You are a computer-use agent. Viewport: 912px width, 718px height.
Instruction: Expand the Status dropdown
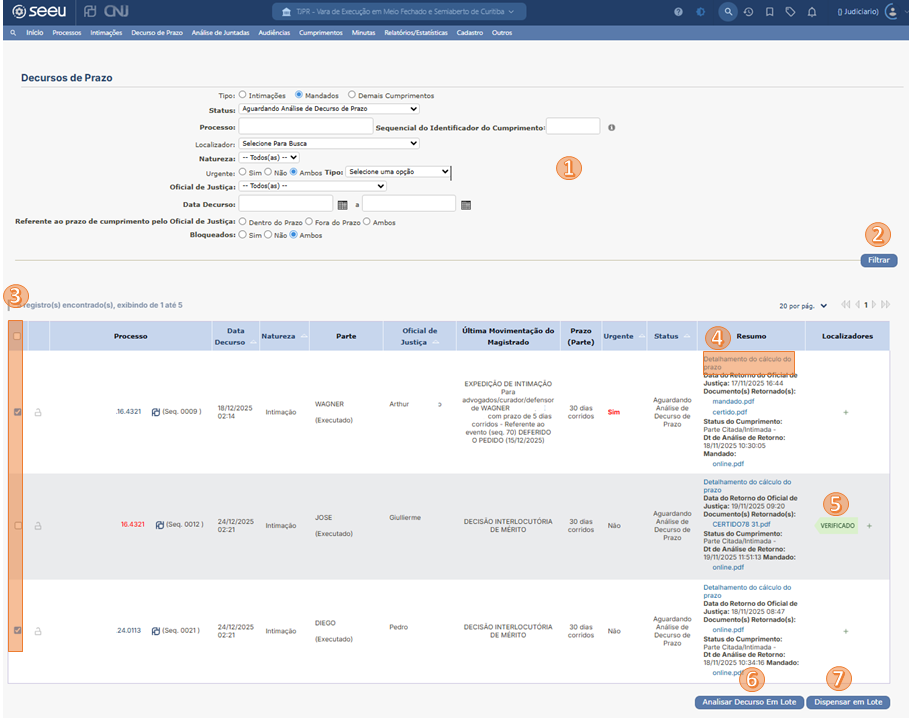(328, 109)
